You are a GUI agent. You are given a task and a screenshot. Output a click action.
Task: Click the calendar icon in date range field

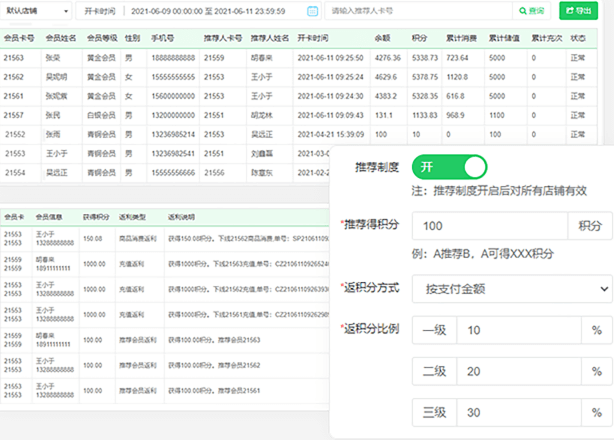click(x=312, y=11)
